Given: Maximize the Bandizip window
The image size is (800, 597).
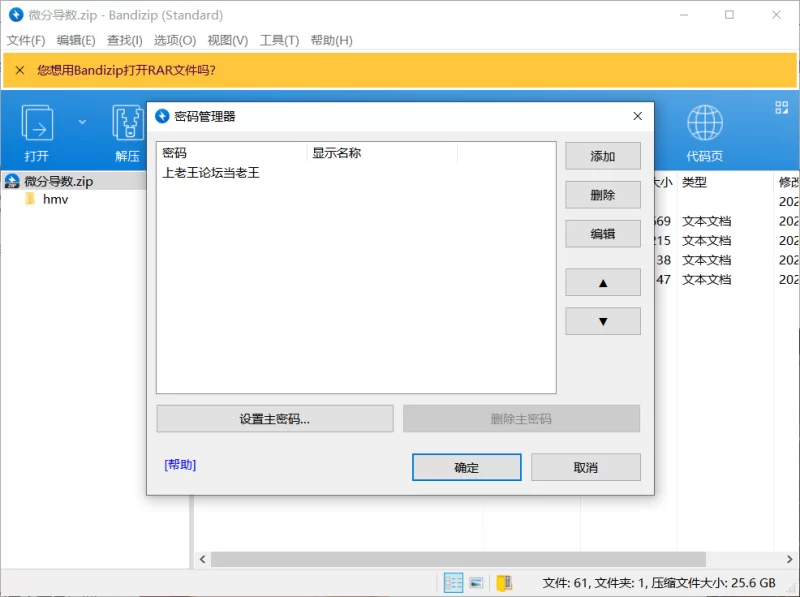Looking at the screenshot, I should 730,15.
